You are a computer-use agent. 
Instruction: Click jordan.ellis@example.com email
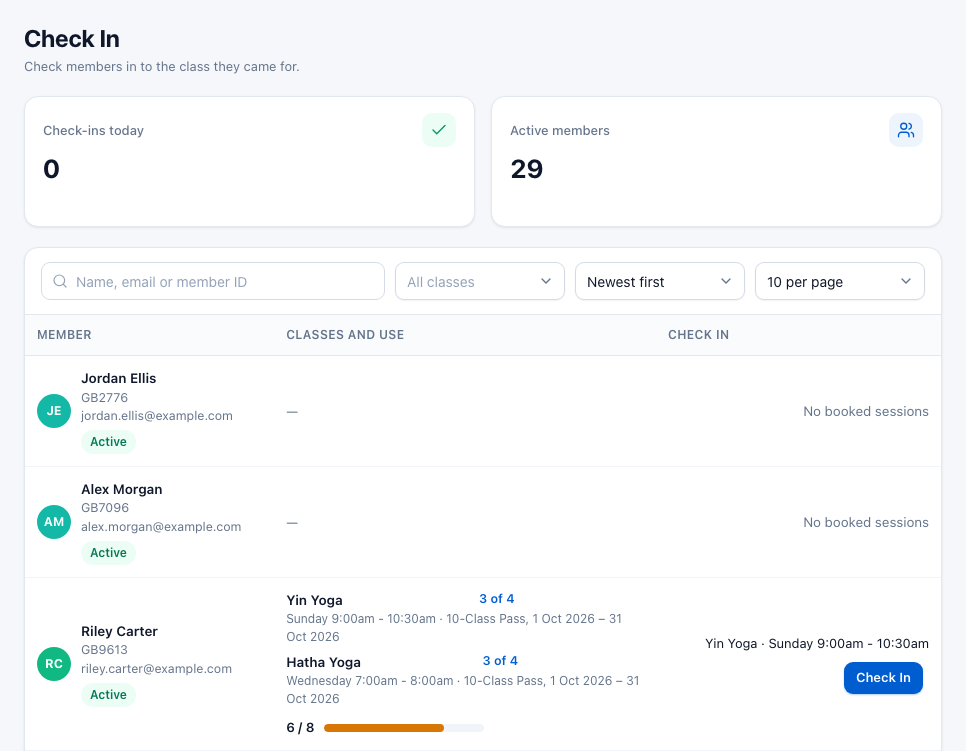coord(156,416)
